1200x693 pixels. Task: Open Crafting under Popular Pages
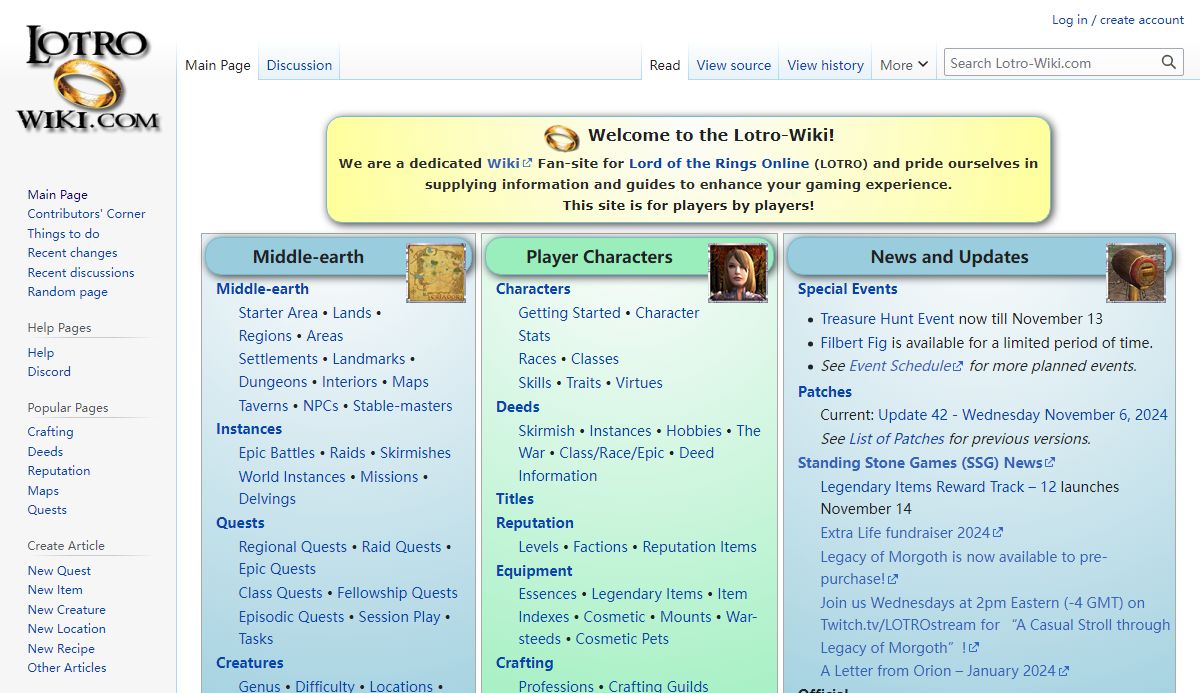click(x=51, y=432)
